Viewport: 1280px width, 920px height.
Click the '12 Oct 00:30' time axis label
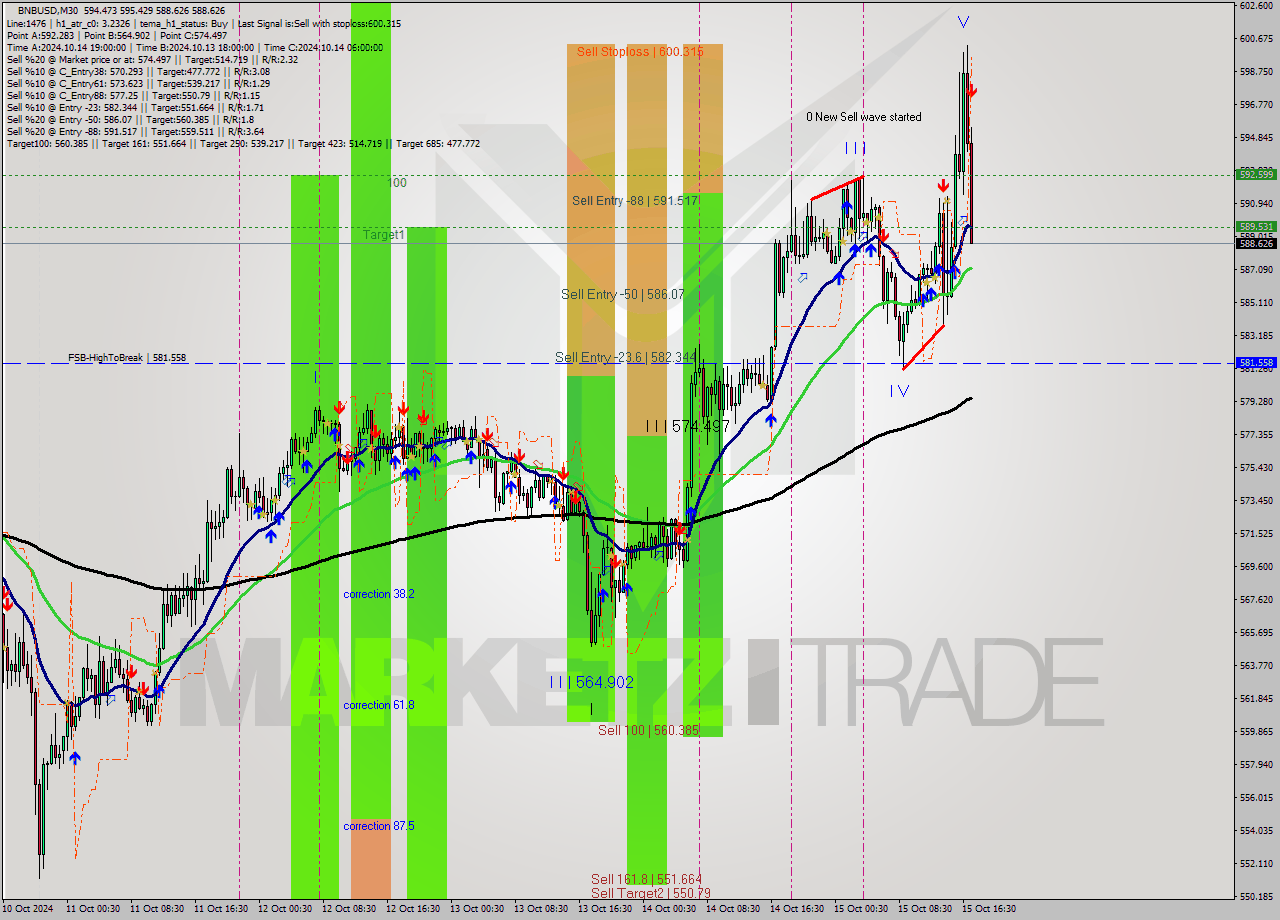tap(285, 909)
